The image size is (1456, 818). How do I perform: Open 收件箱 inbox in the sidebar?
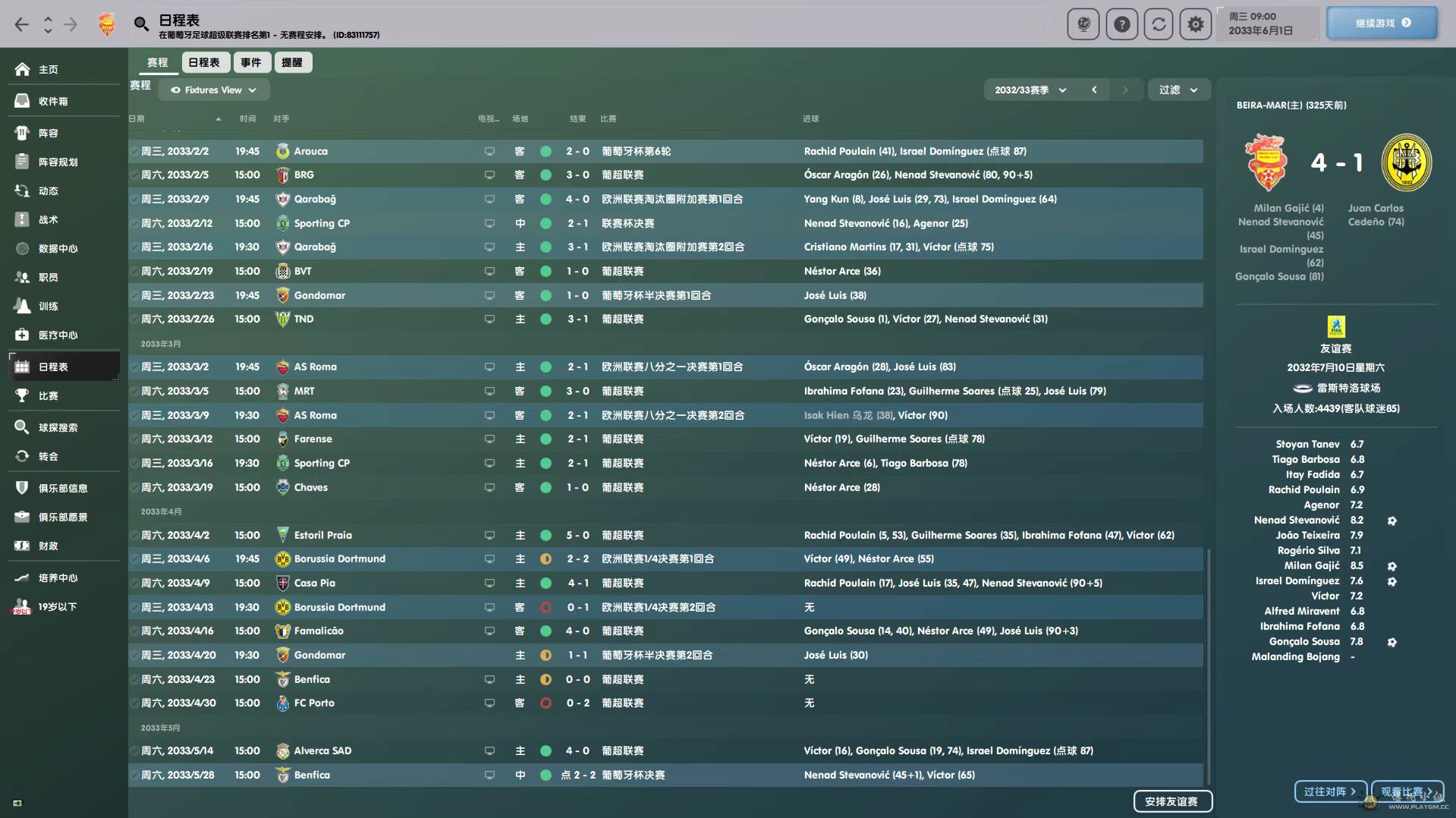tap(53, 101)
